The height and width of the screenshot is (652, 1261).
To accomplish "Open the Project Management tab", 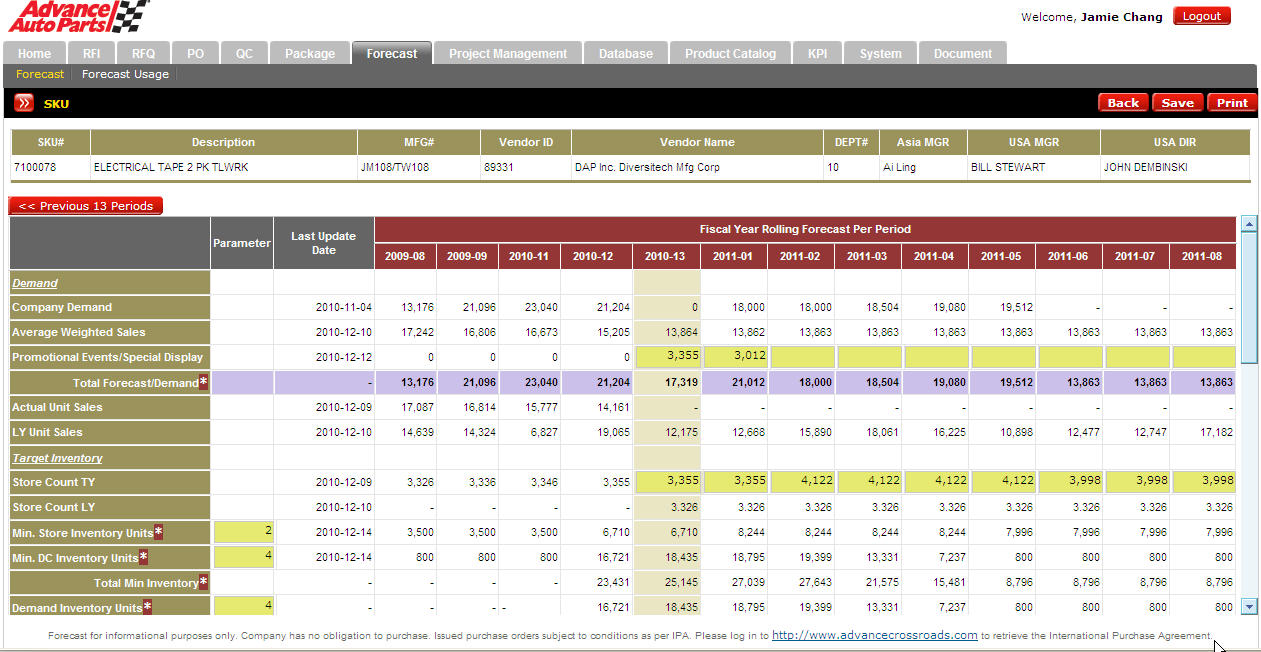I will point(507,54).
